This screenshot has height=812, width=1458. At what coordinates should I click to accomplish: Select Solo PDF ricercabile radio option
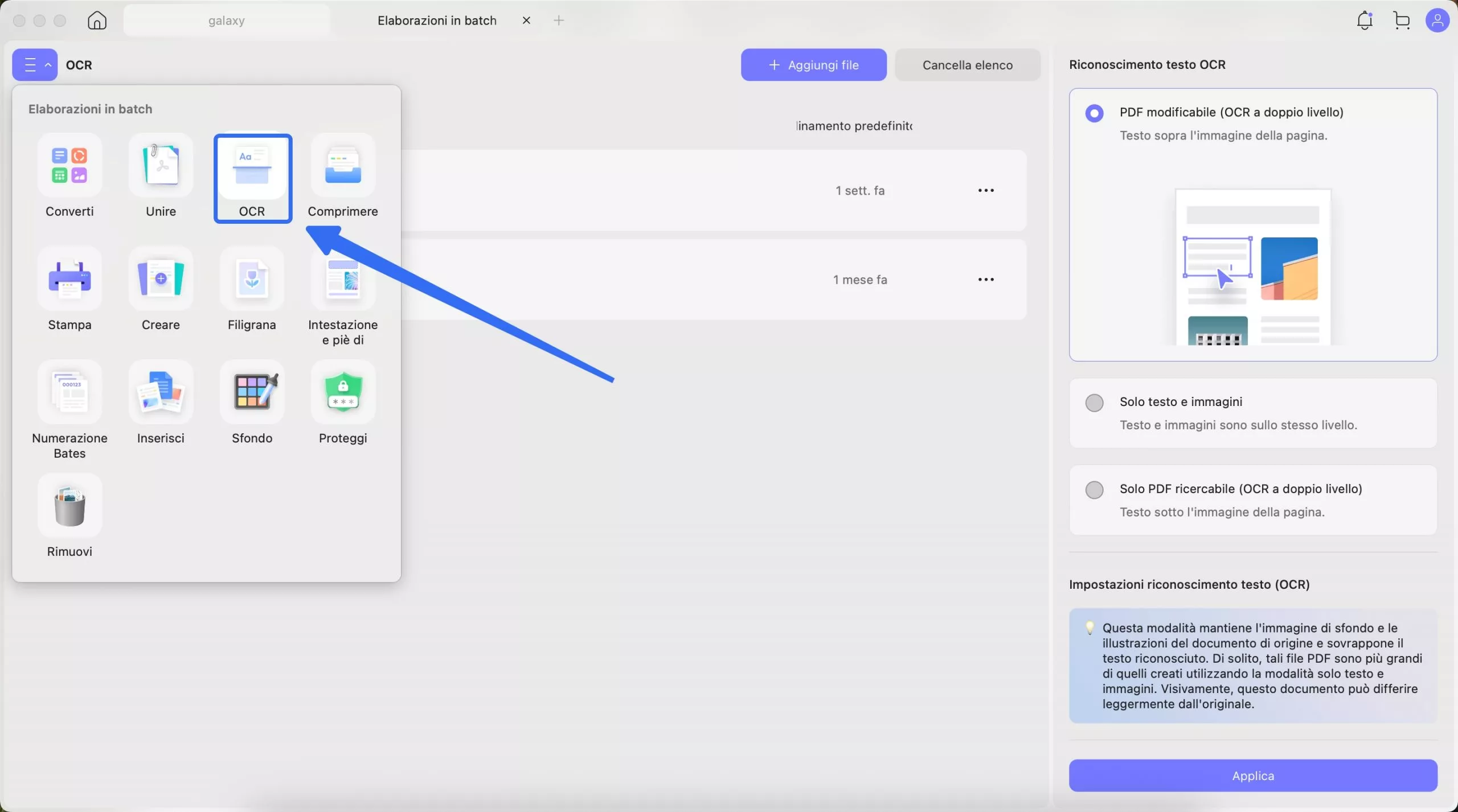(x=1094, y=490)
